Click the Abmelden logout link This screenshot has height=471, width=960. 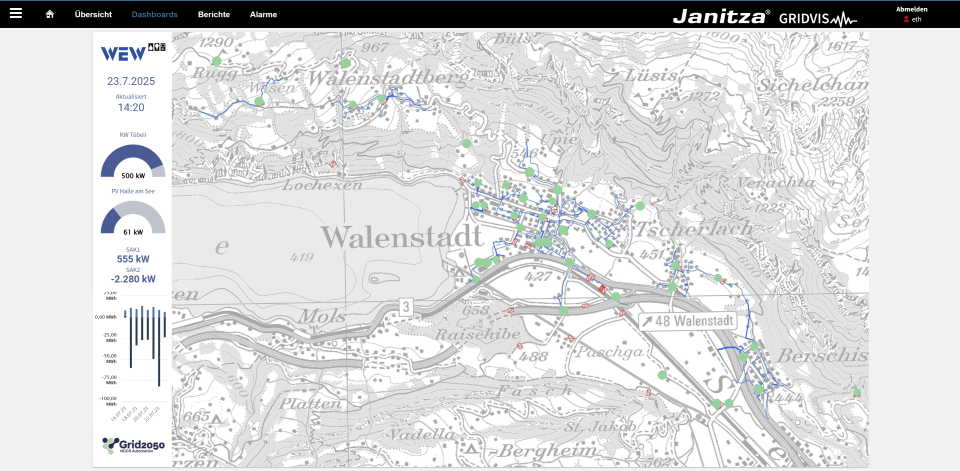(911, 9)
